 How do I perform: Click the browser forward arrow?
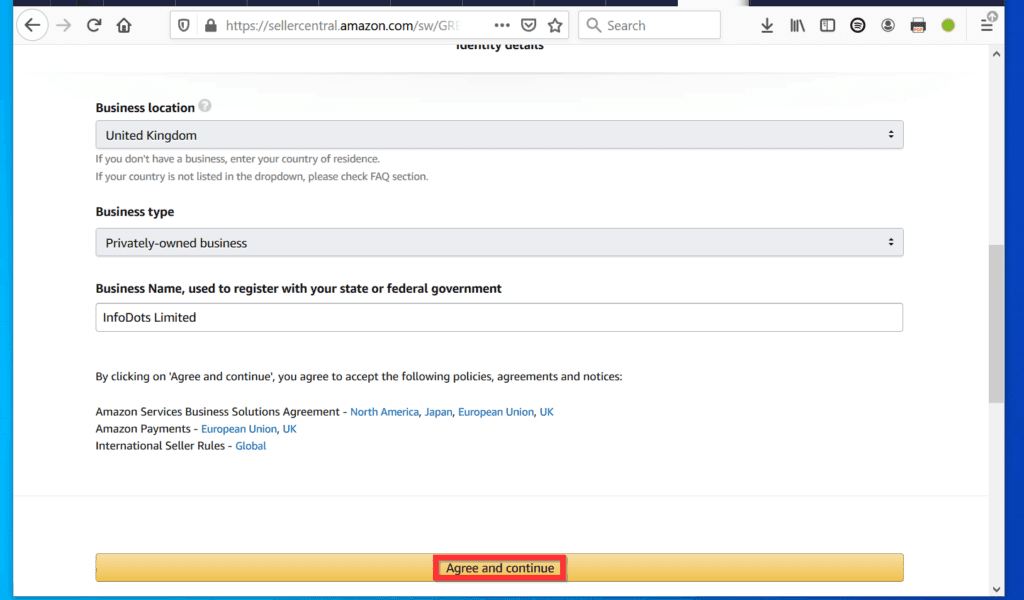63,25
